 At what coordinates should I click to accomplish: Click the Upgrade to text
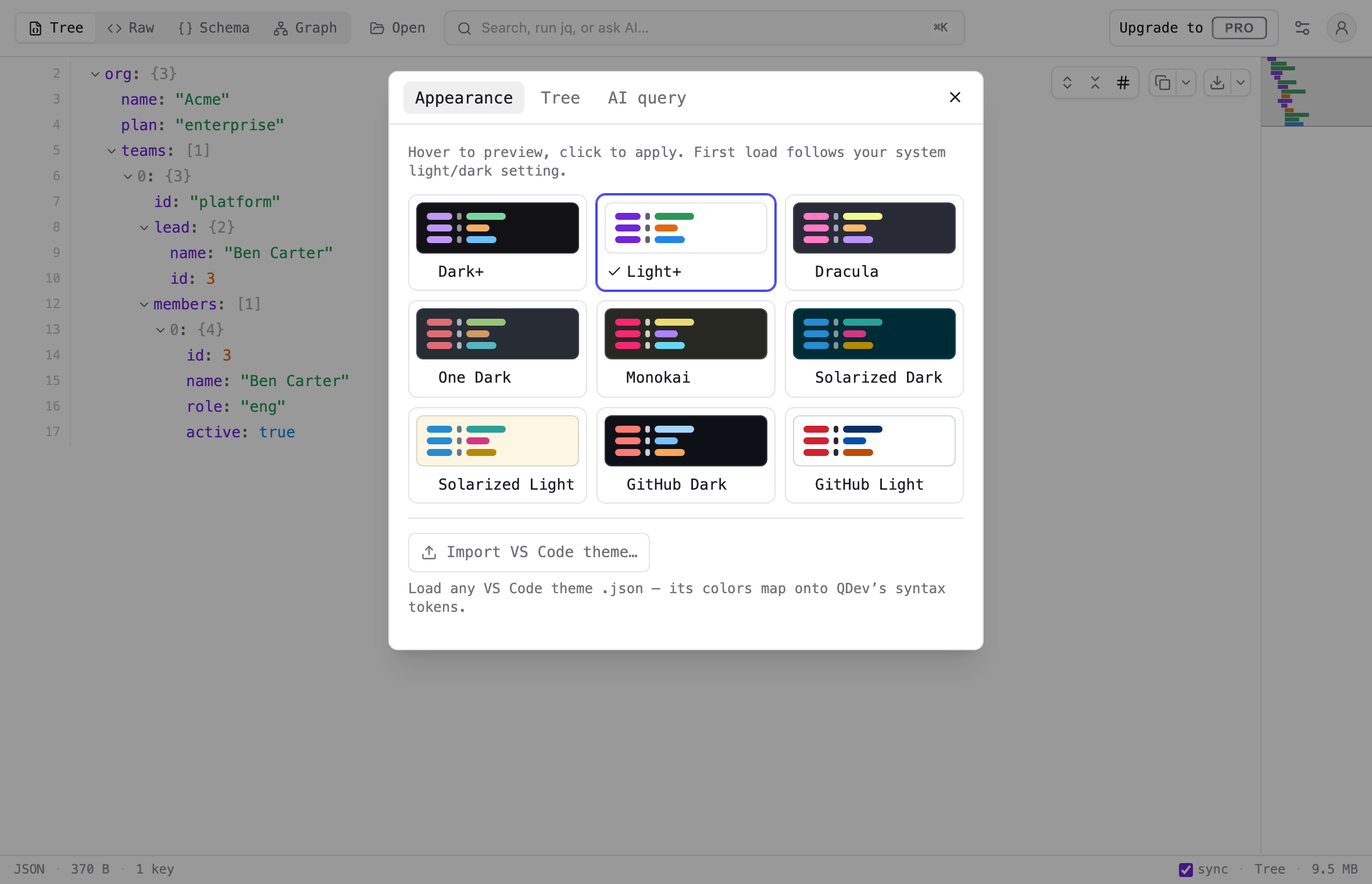click(1160, 28)
